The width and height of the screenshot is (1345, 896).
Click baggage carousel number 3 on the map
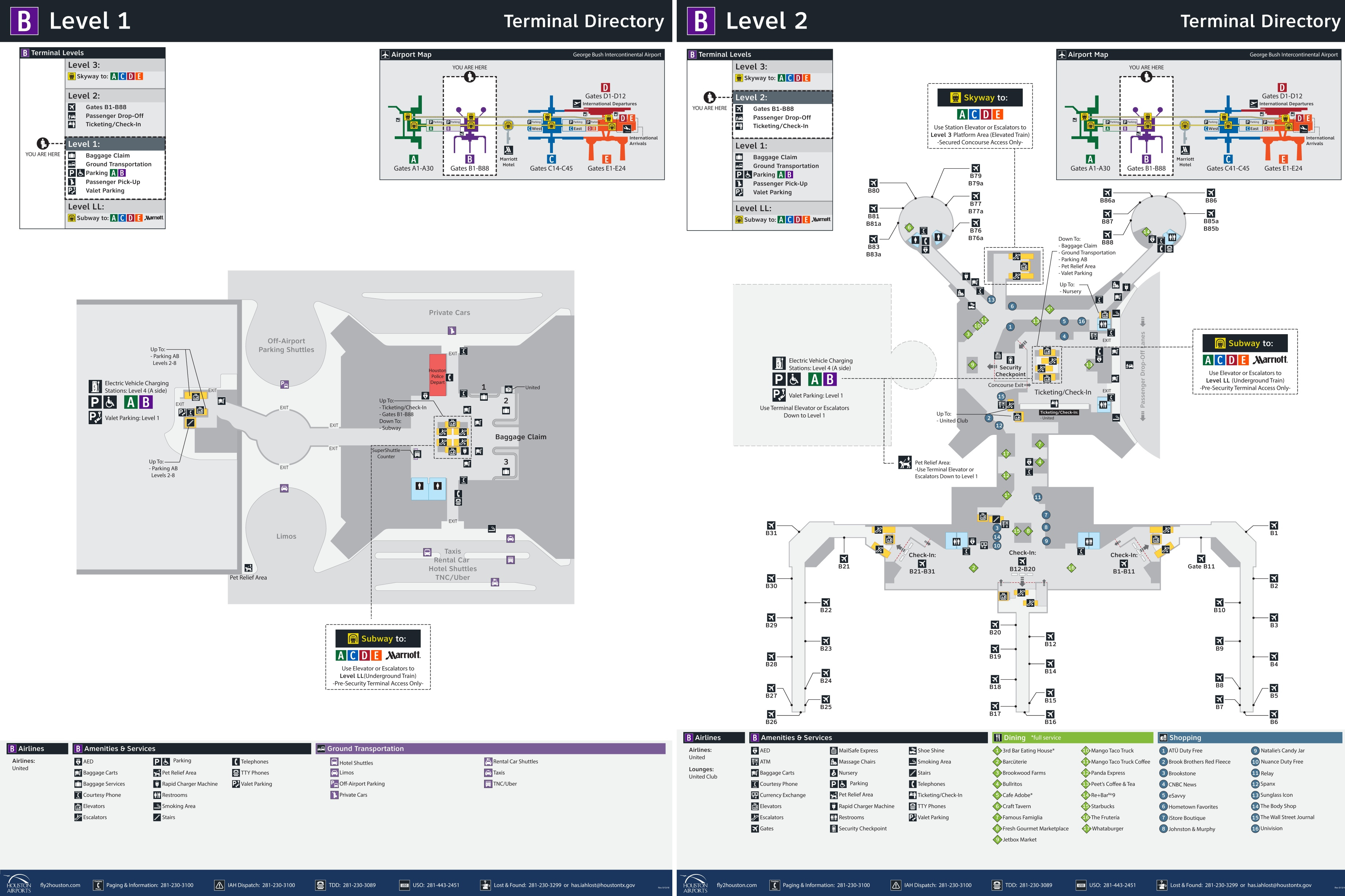[x=506, y=462]
